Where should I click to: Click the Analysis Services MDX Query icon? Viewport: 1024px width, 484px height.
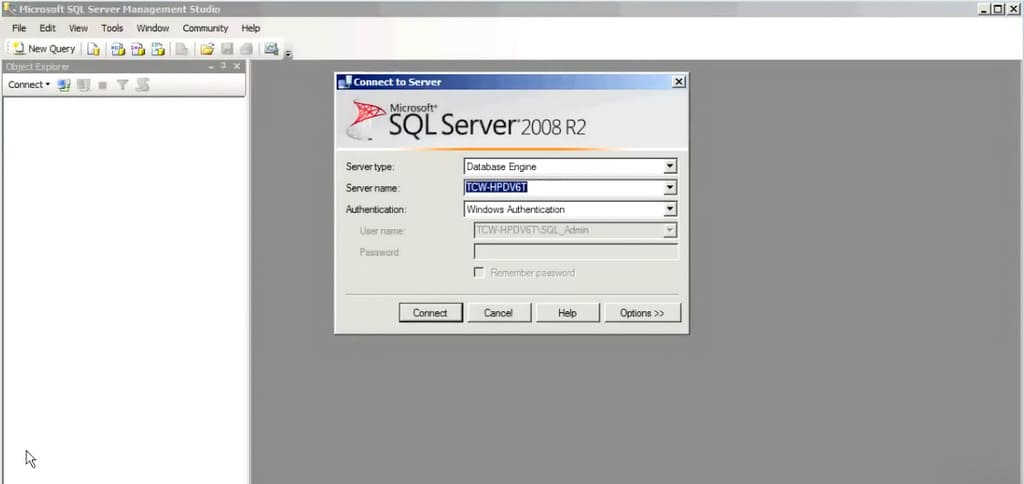coord(118,49)
